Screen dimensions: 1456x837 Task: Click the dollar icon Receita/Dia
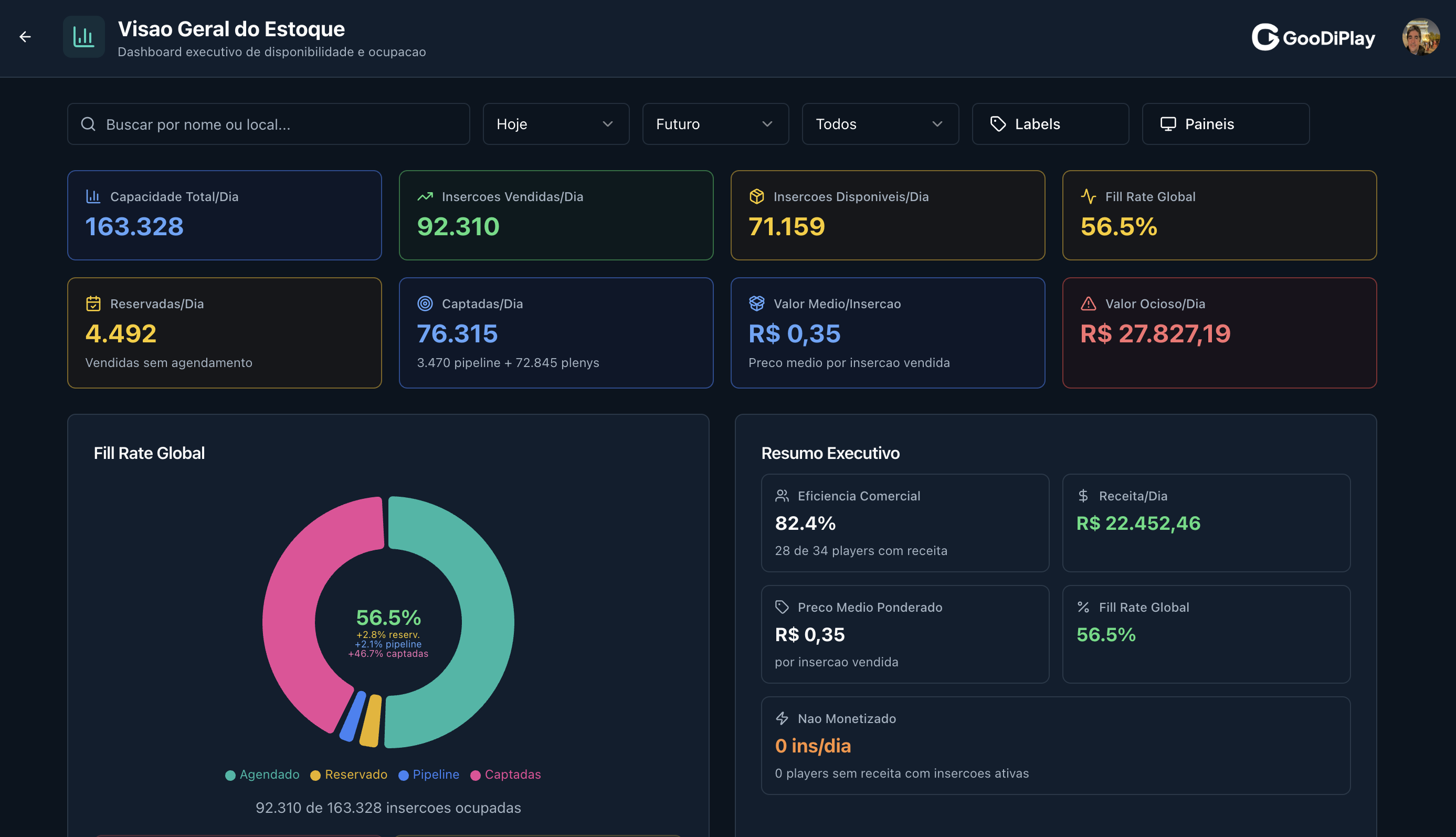tap(1083, 496)
